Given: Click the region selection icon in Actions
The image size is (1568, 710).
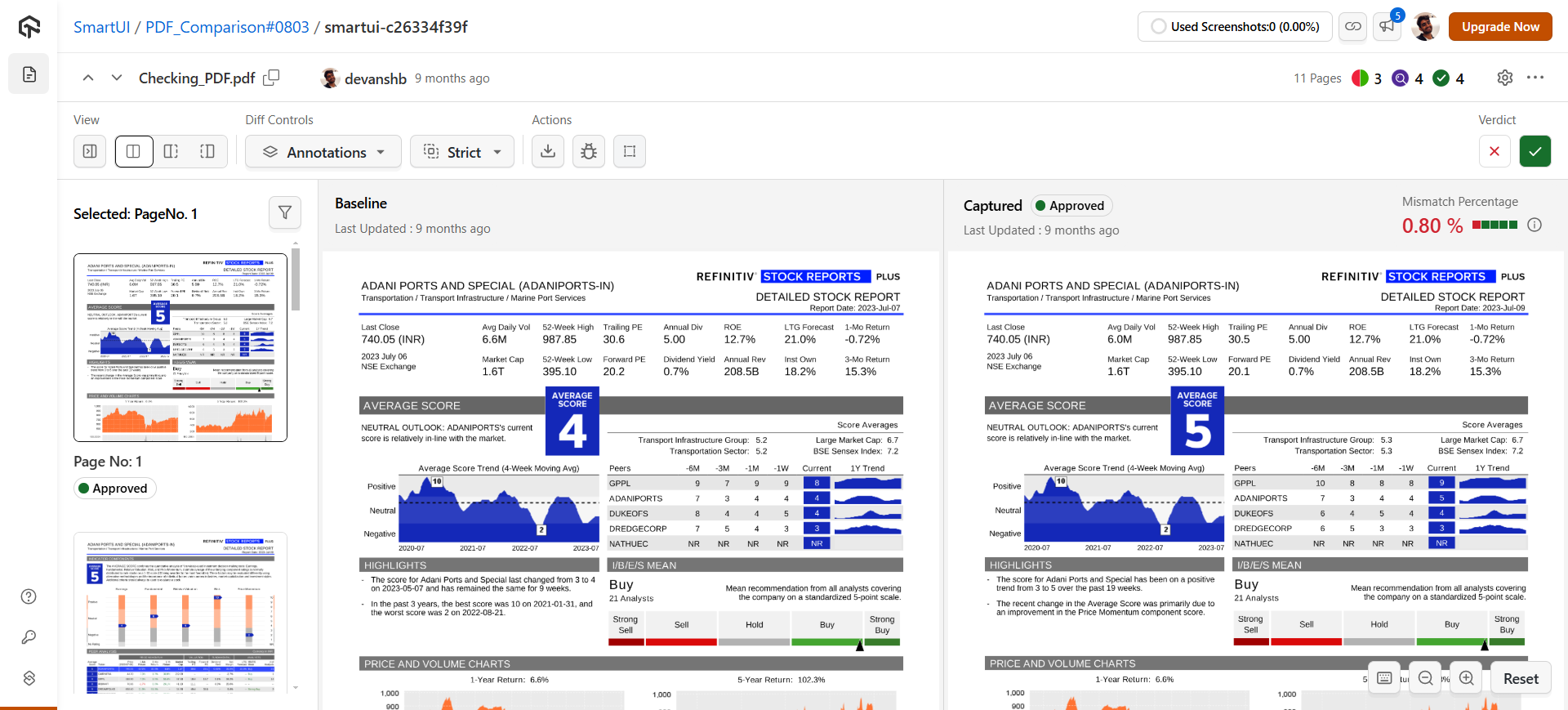Looking at the screenshot, I should [630, 151].
